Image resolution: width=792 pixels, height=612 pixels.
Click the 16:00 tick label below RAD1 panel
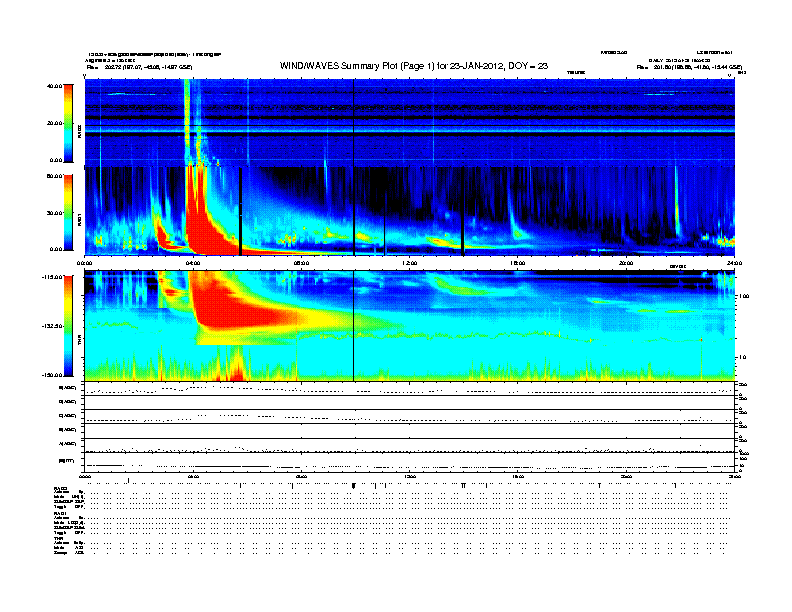point(518,263)
